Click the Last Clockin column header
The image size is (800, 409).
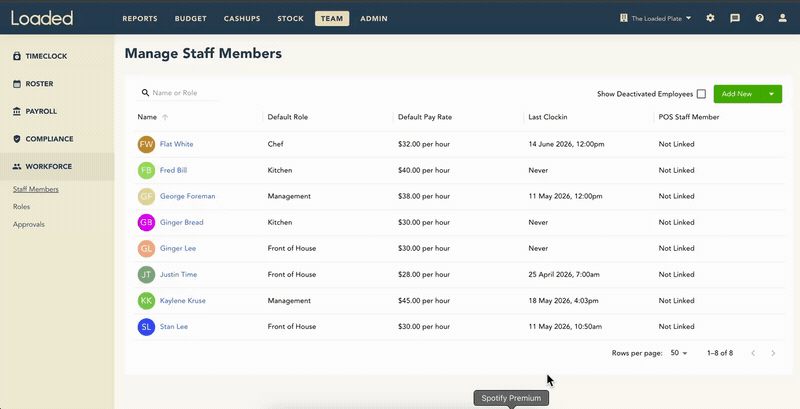pos(548,117)
